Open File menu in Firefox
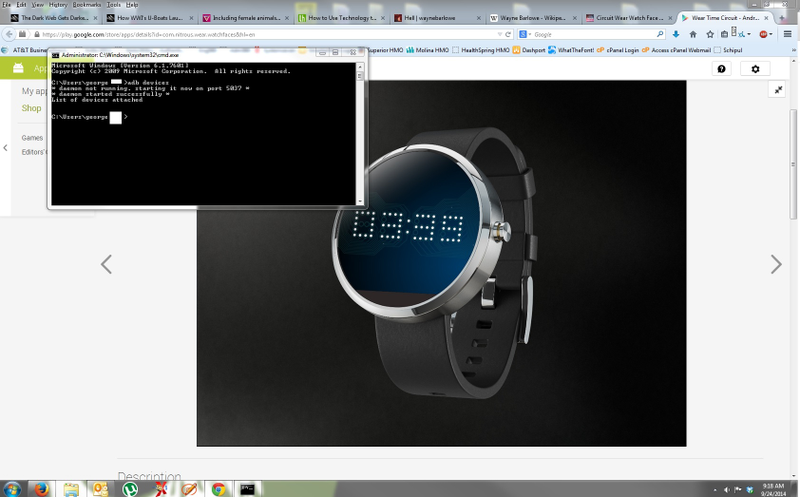 click(x=6, y=5)
